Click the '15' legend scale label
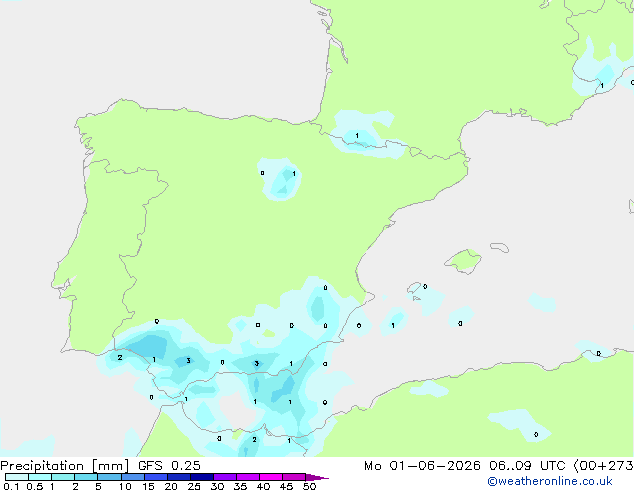The image size is (634, 490). tap(148, 486)
